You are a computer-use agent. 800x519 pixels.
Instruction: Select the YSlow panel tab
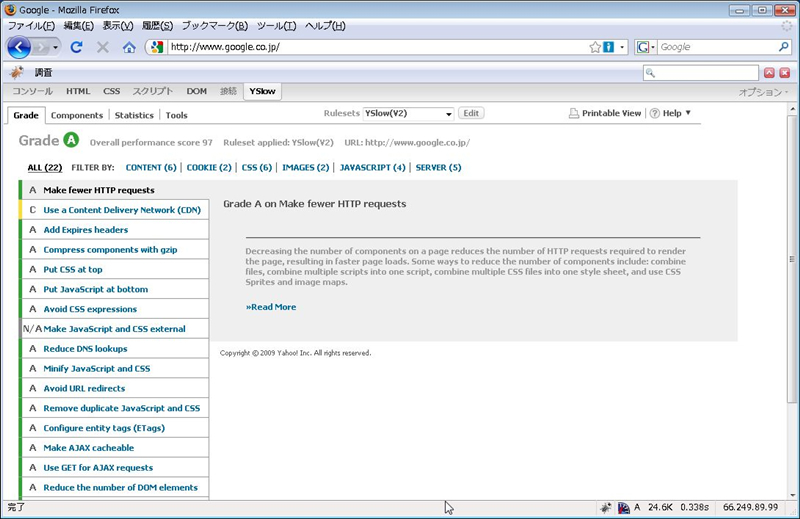tap(262, 91)
